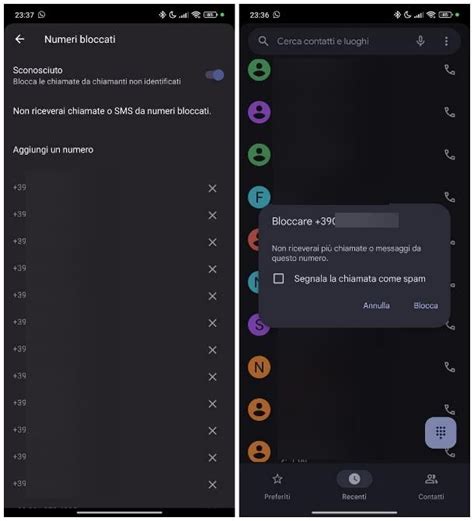Tap Annulla in the block dialog

pos(376,305)
